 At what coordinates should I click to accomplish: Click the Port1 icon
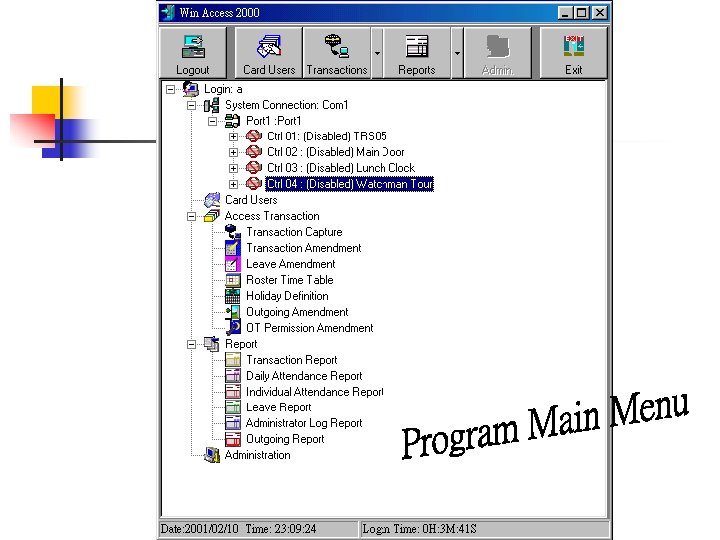pyautogui.click(x=232, y=121)
